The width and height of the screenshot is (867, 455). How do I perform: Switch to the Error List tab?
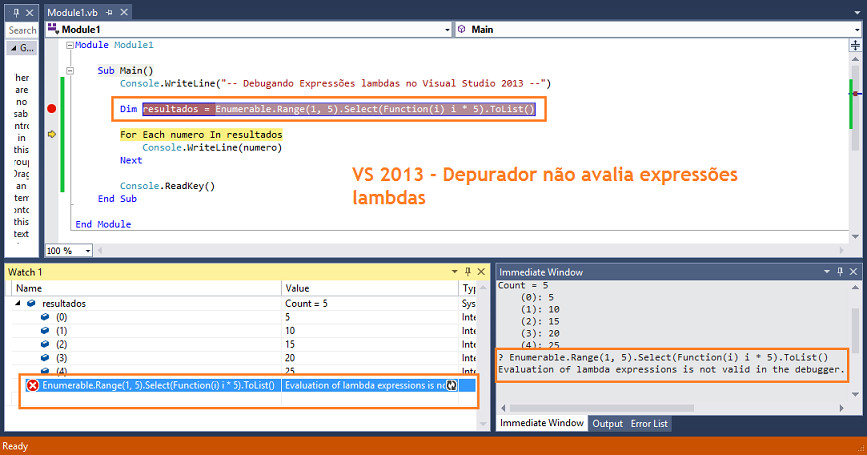click(x=649, y=423)
